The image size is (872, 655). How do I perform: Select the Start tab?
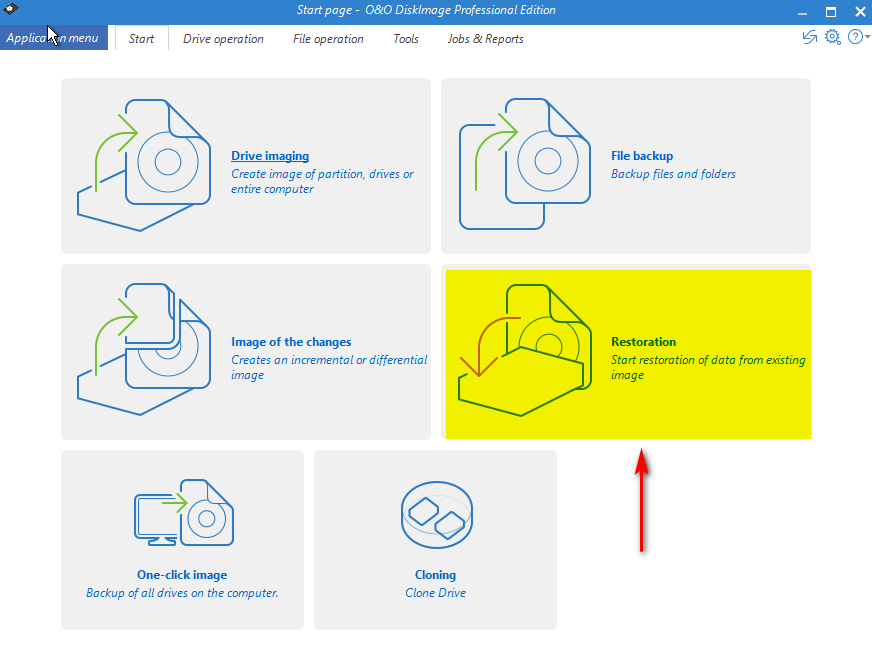coord(141,39)
